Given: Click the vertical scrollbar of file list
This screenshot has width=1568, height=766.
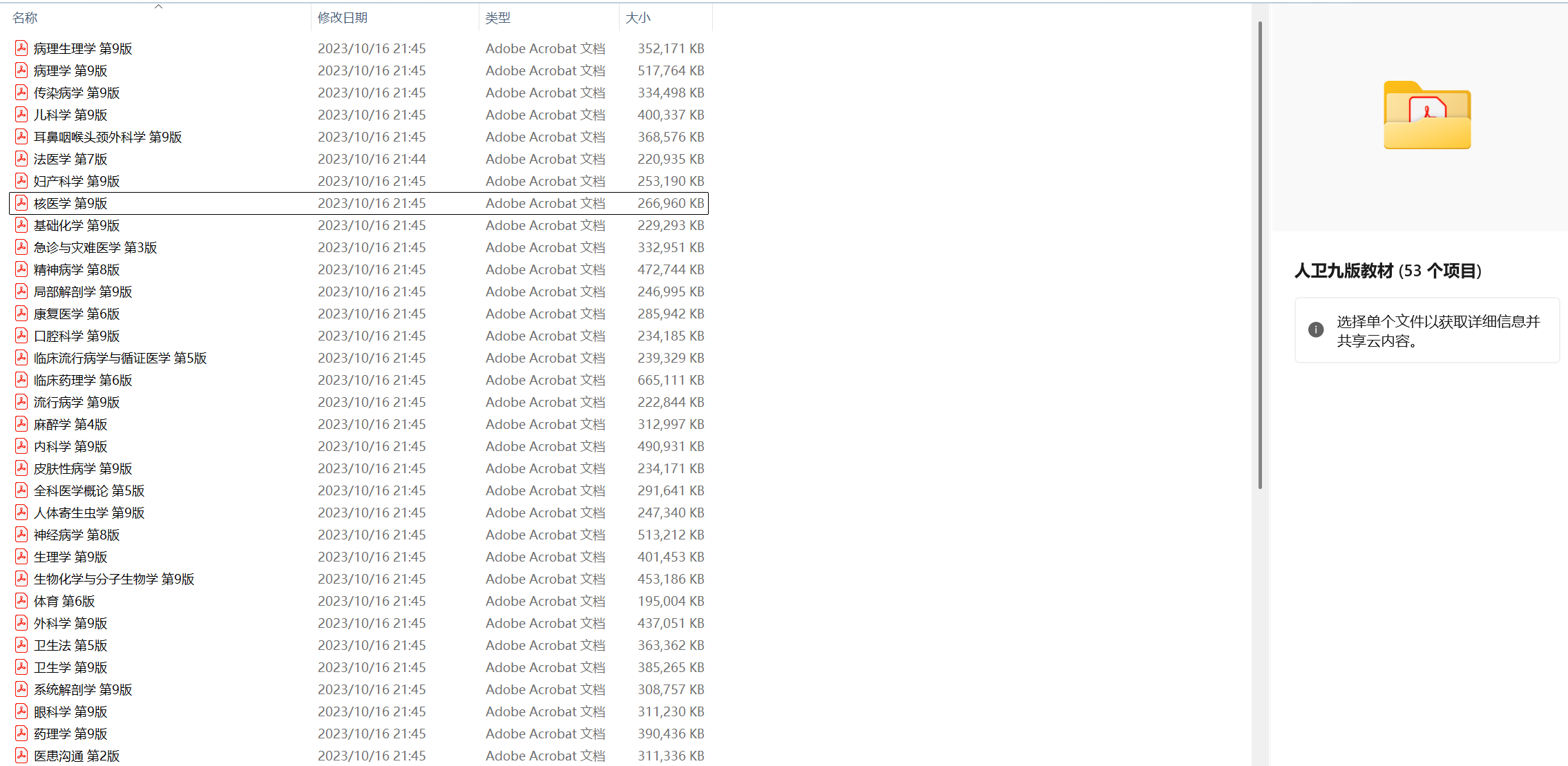Looking at the screenshot, I should pyautogui.click(x=1260, y=256).
